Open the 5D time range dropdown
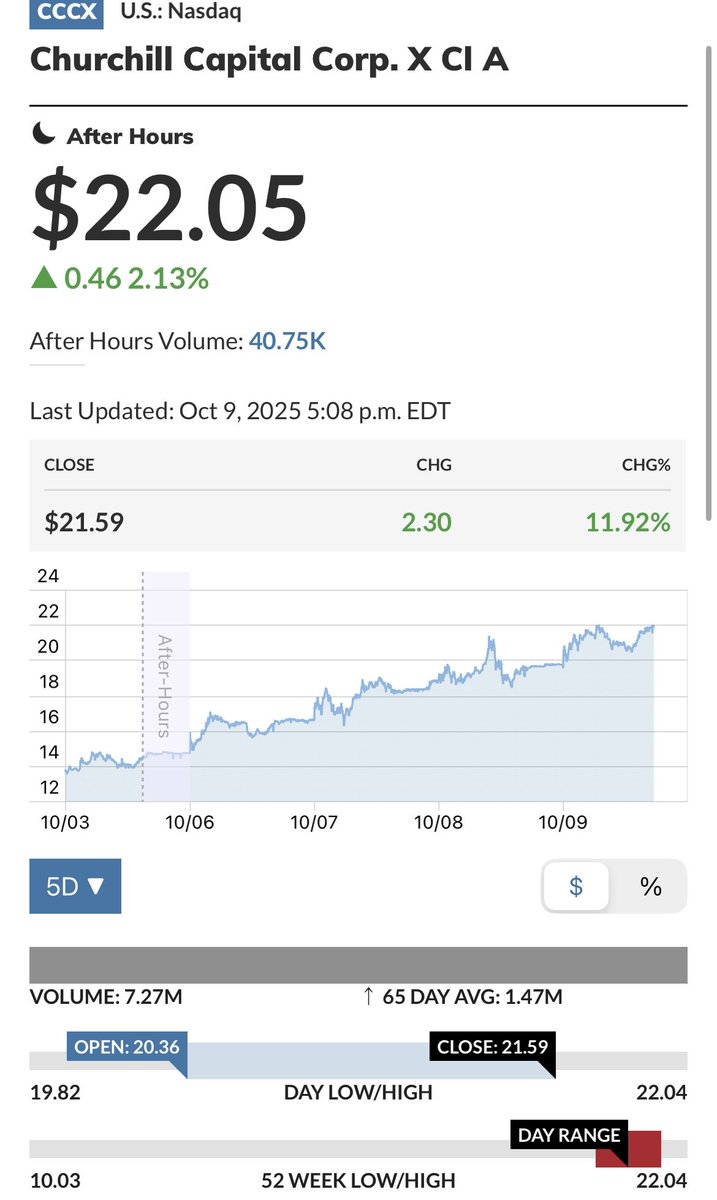Screen dimensions: 717x1200 (x=75, y=886)
